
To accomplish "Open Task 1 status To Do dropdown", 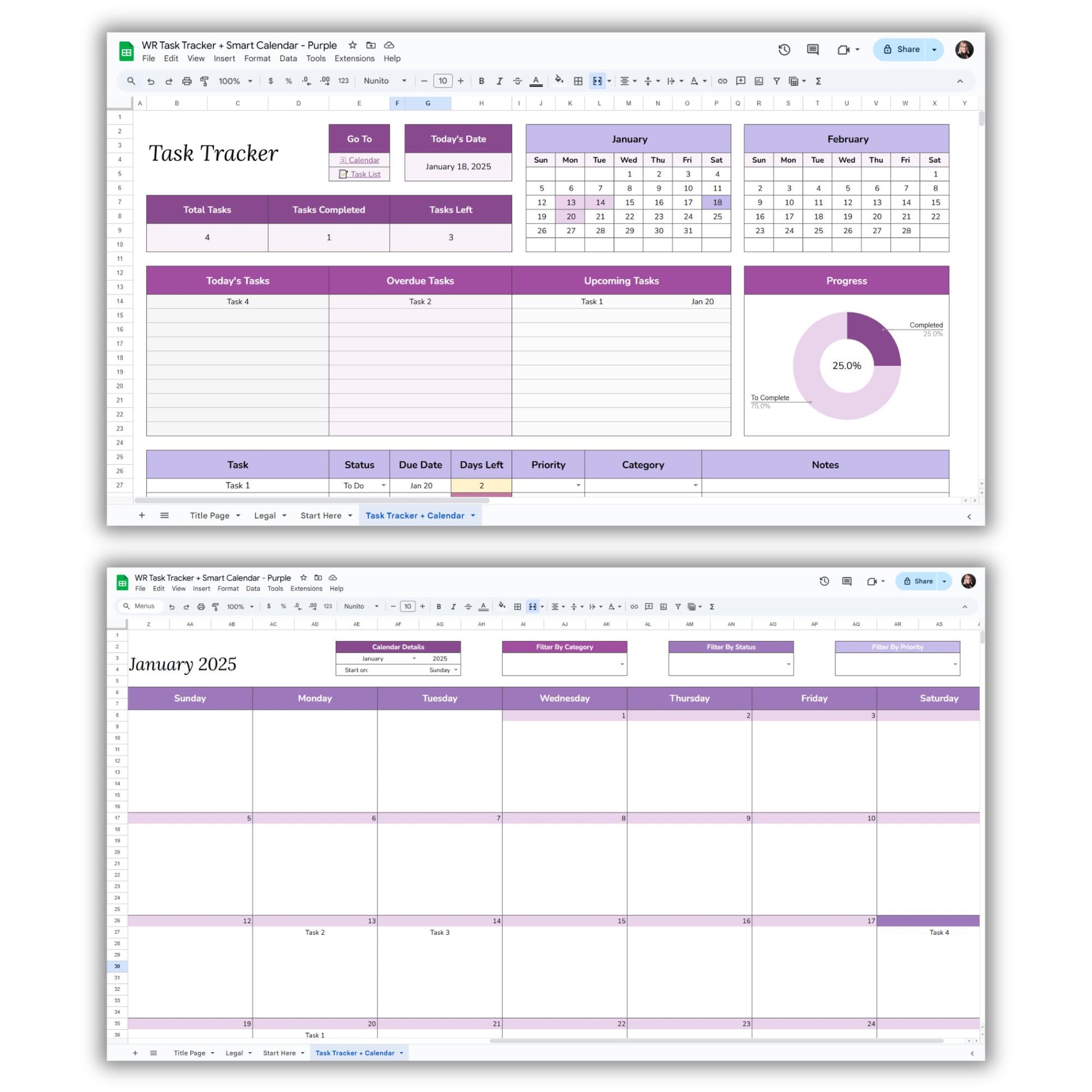I will pyautogui.click(x=383, y=485).
